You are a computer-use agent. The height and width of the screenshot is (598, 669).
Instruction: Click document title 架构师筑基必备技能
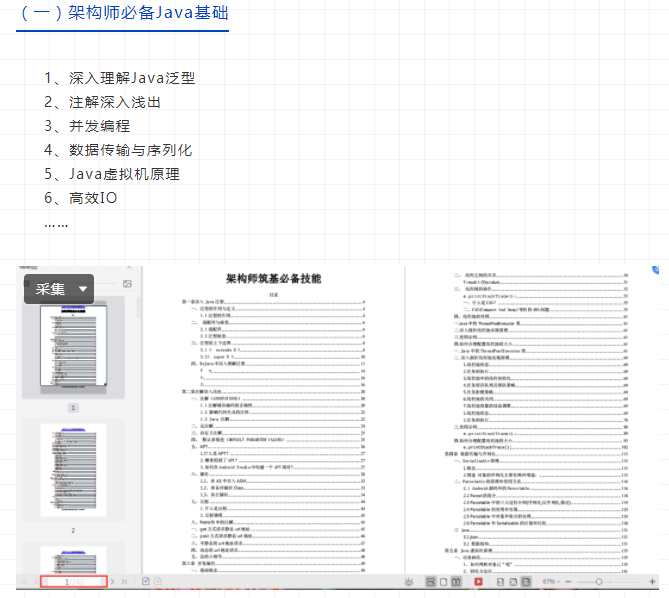(x=273, y=279)
